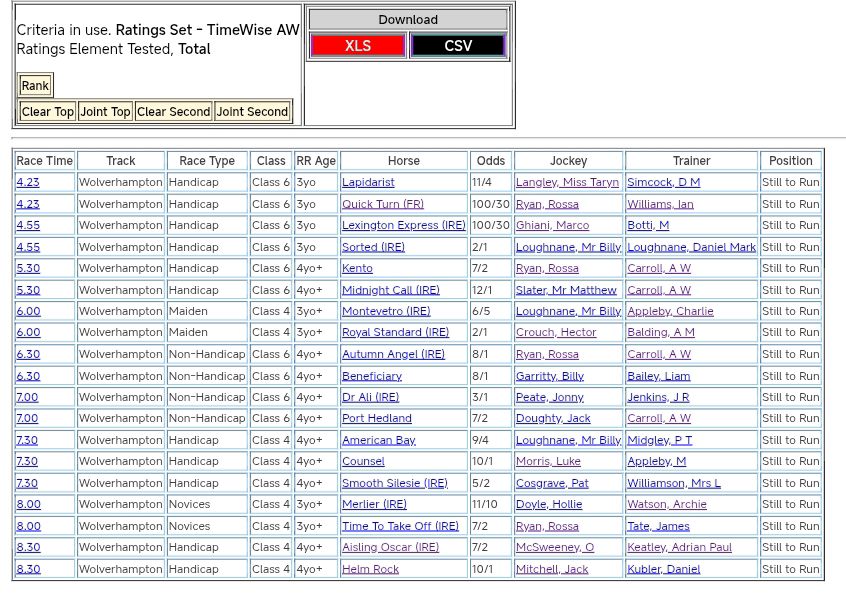This screenshot has height=596, width=846.
Task: Click the Clear Second button
Action: tap(173, 112)
